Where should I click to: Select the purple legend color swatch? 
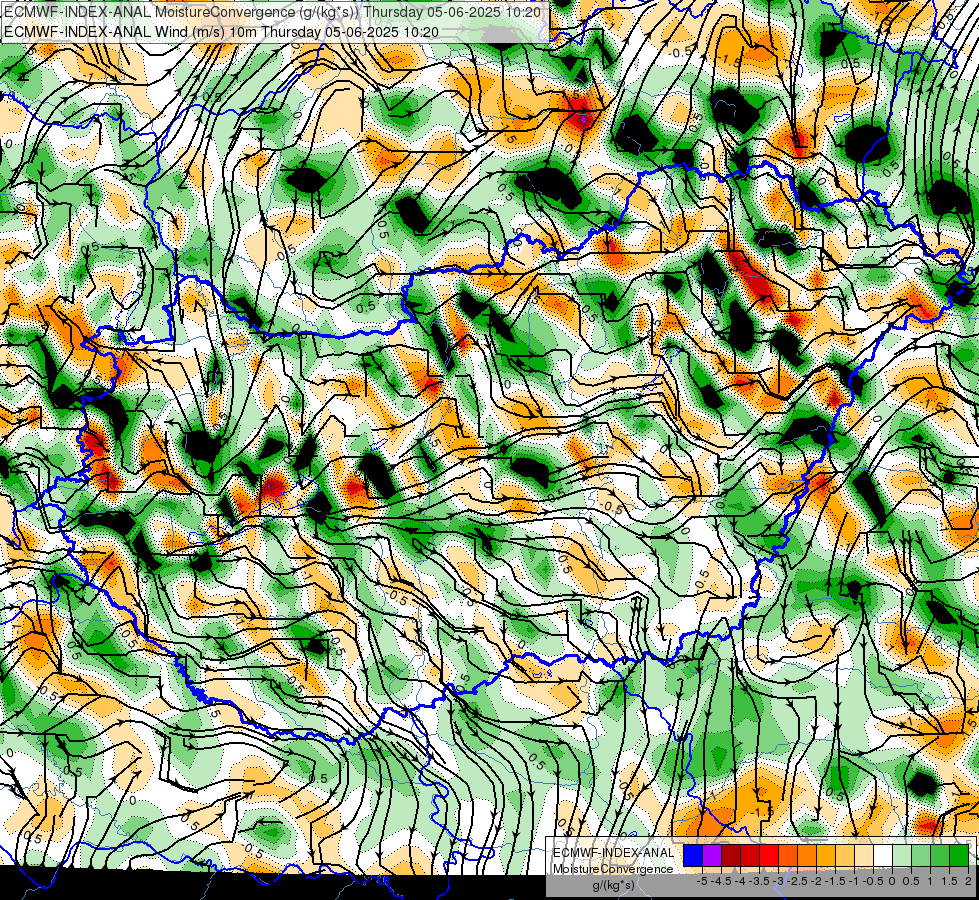point(712,855)
